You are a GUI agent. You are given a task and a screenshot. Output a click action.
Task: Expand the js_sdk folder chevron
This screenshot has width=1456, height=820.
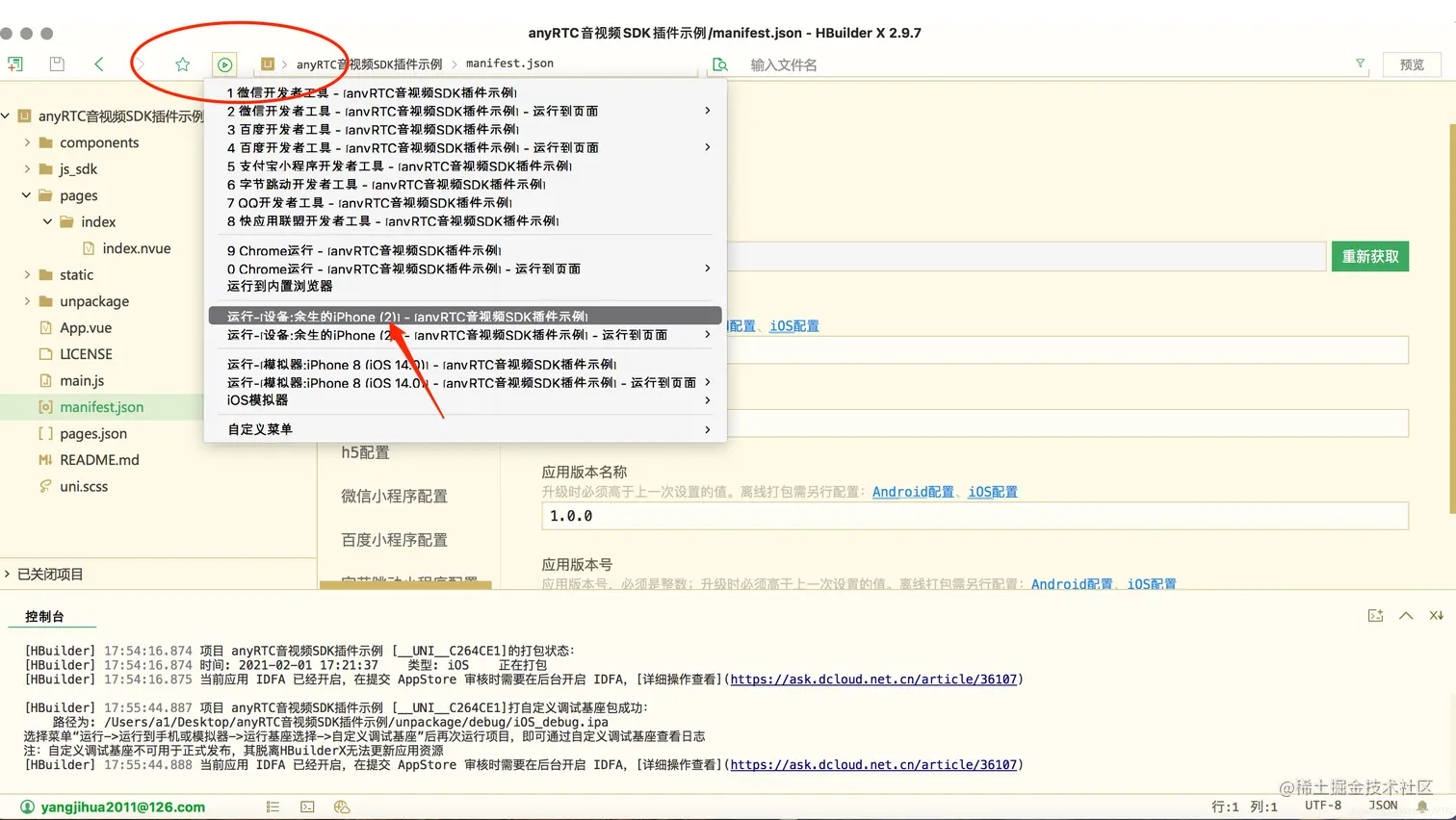(x=27, y=168)
